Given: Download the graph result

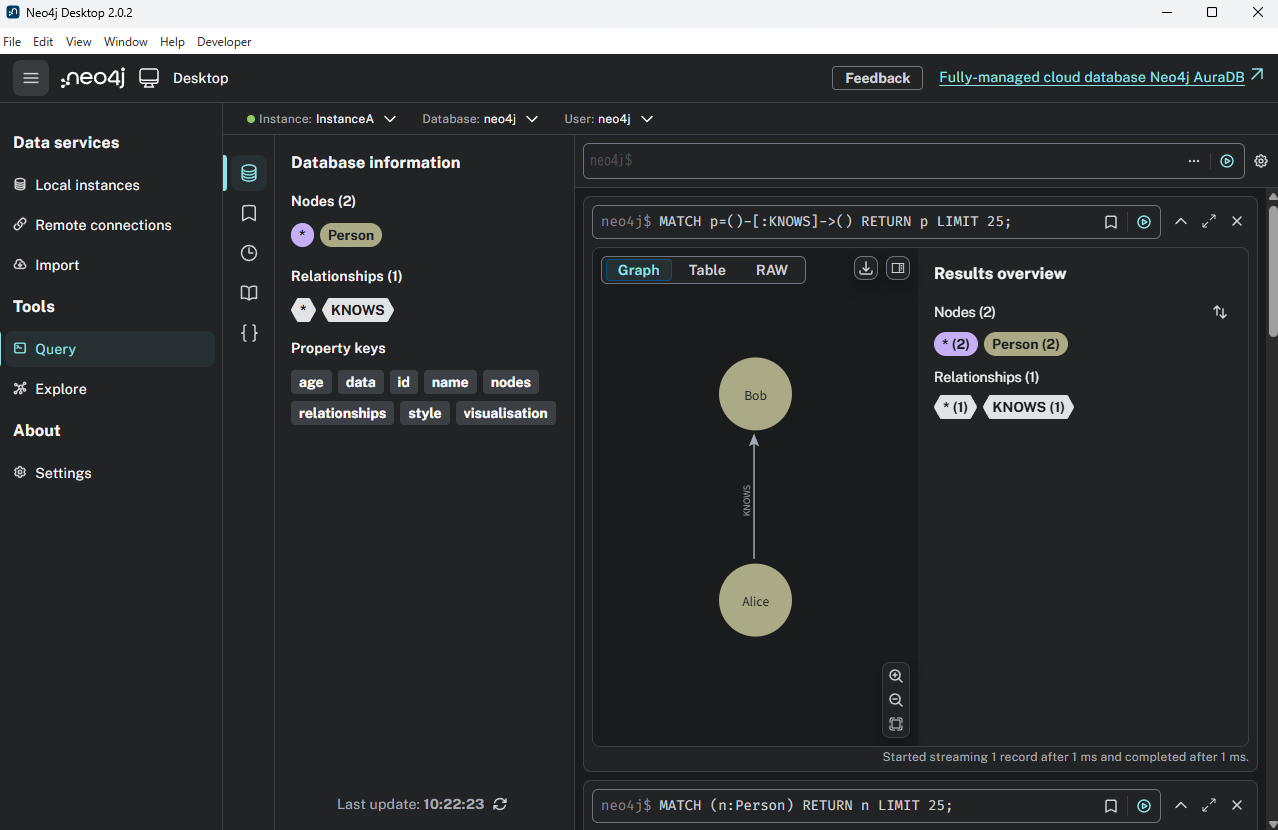Looking at the screenshot, I should (x=866, y=268).
